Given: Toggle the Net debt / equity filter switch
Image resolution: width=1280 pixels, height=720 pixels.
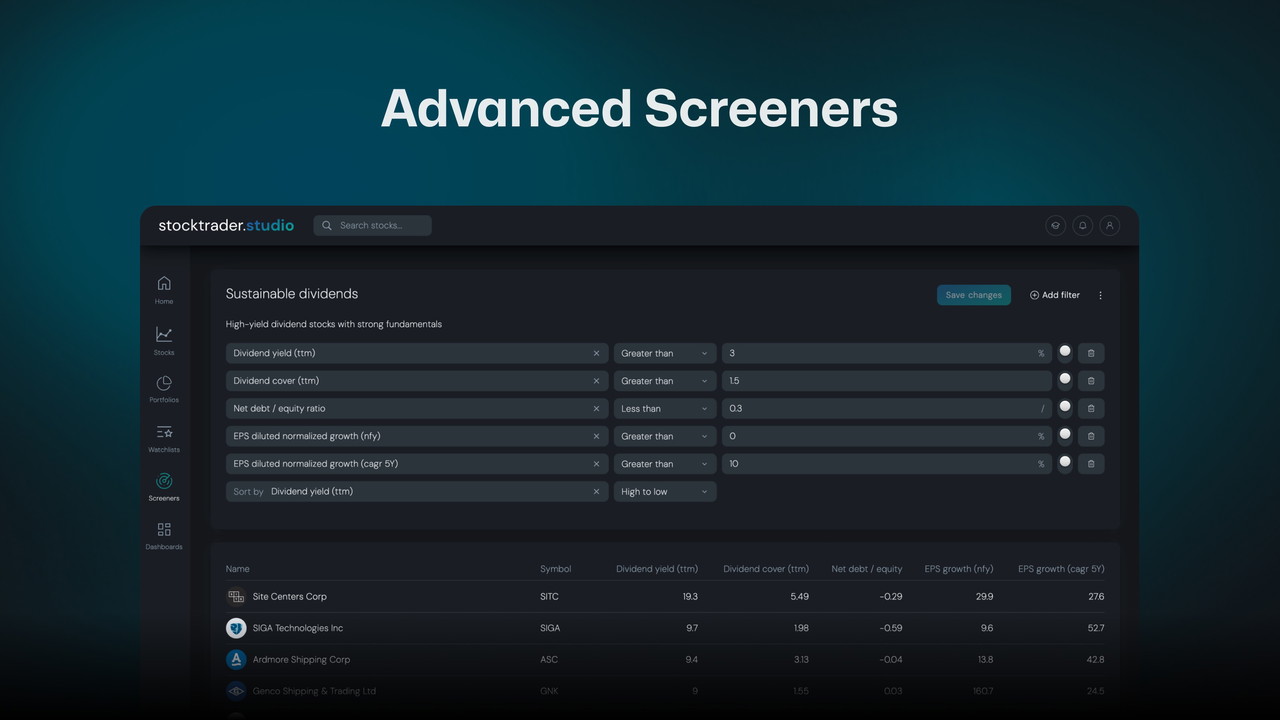Looking at the screenshot, I should click(x=1065, y=408).
